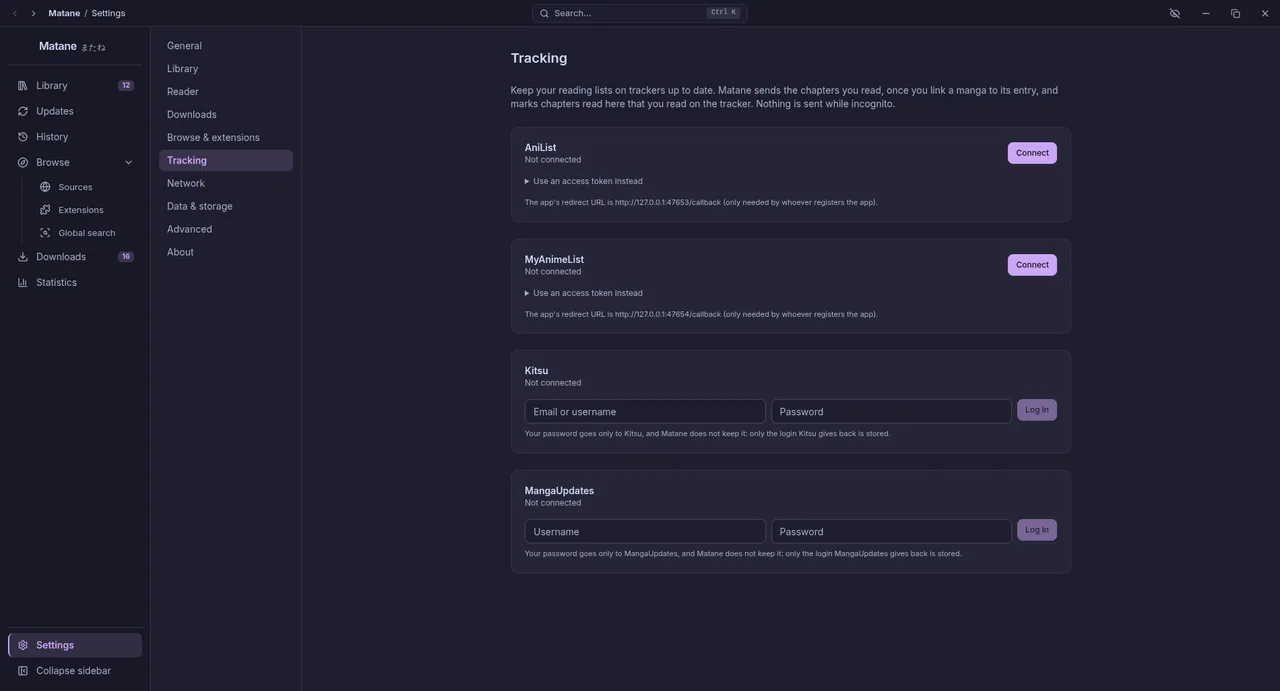Click Matane breadcrumb link
The width and height of the screenshot is (1280, 691).
point(64,13)
